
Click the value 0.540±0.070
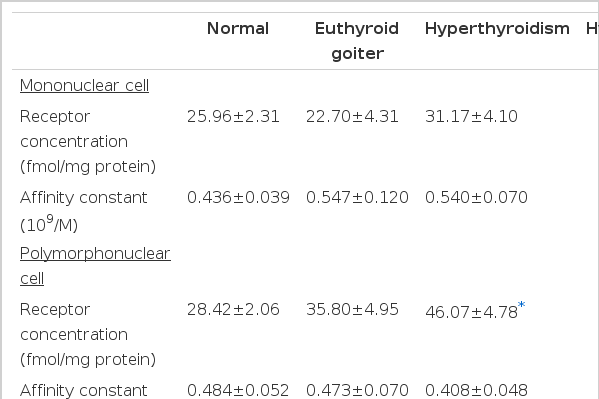[476, 198]
